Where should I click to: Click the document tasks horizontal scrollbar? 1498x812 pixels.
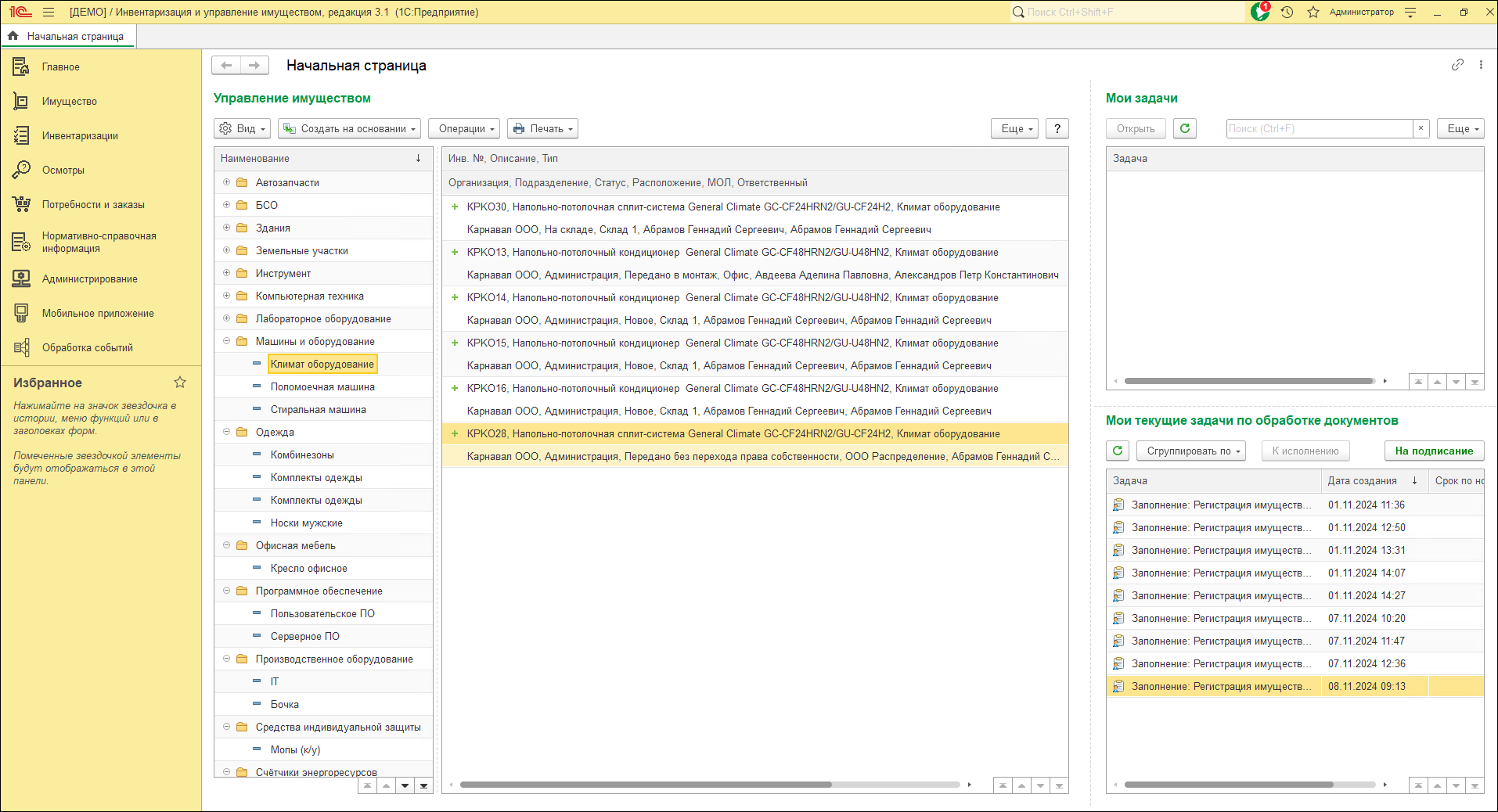click(1229, 785)
